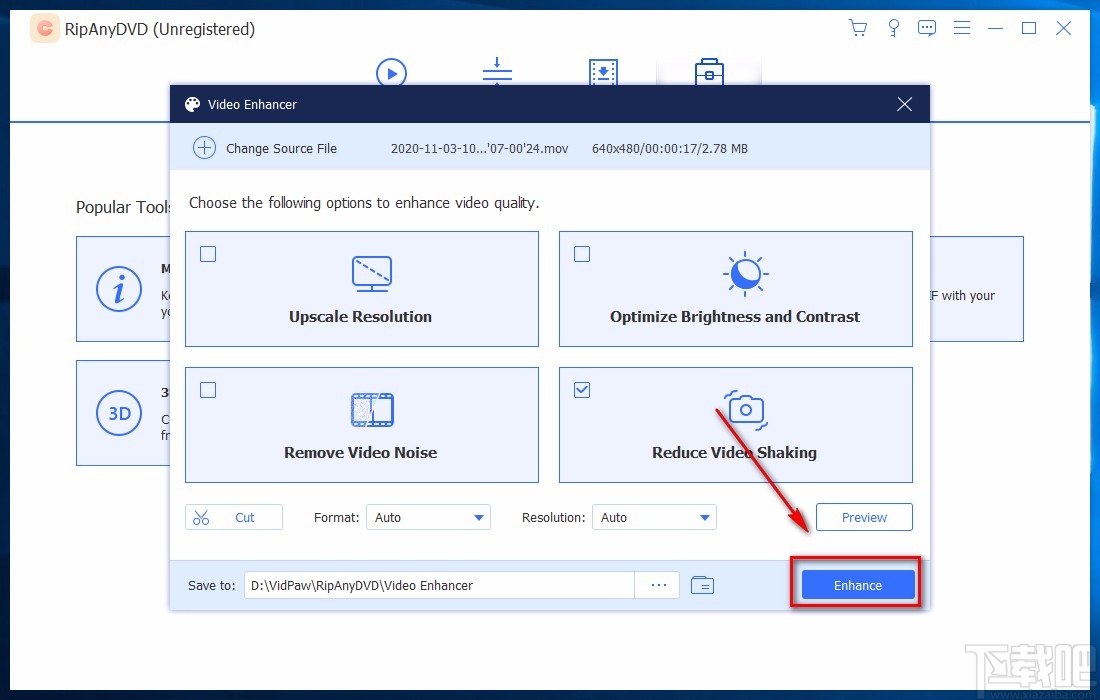
Task: Open the shopping cart purchase icon
Action: click(x=857, y=28)
